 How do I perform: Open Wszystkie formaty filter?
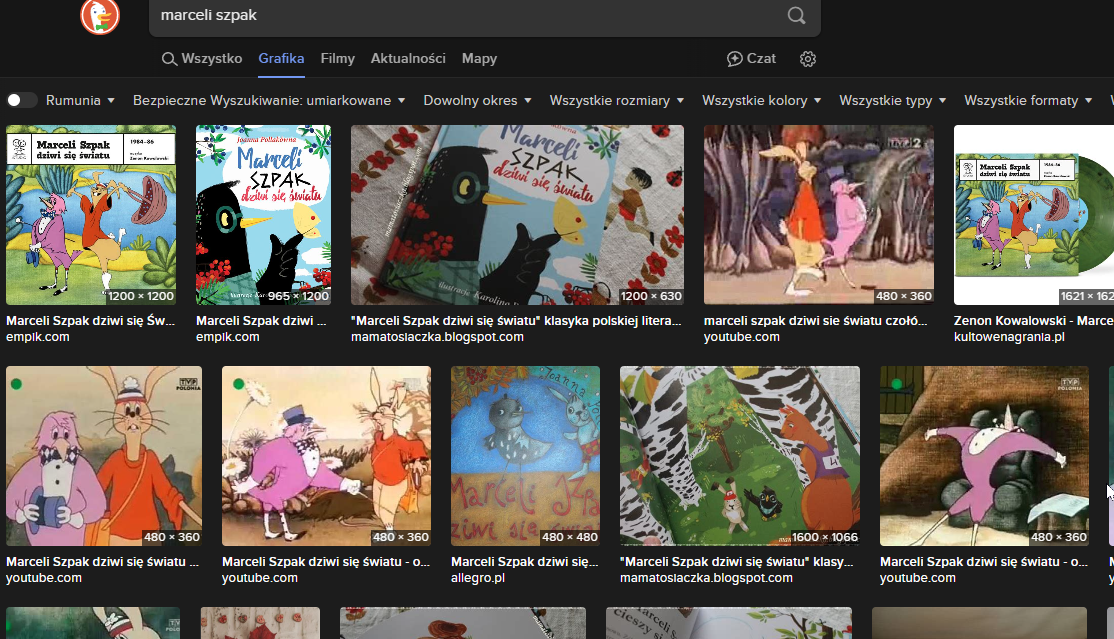1029,100
